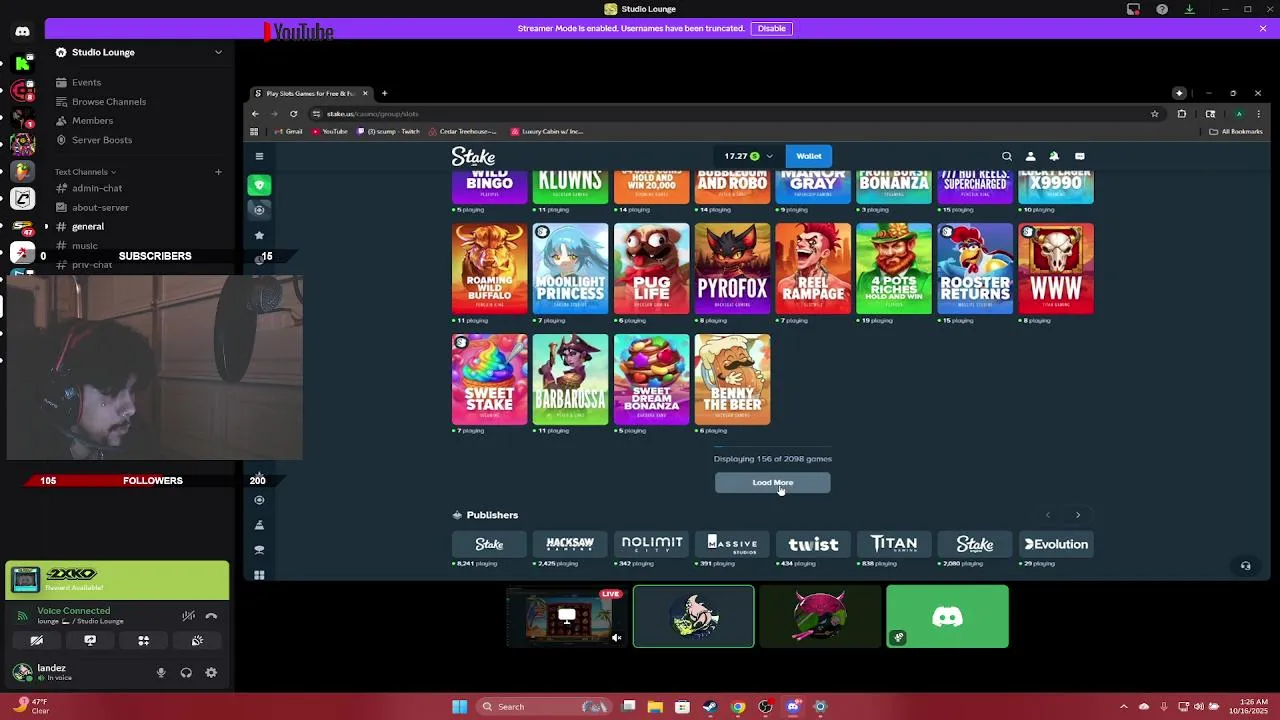
Task: Open the Stake profile icon
Action: click(1030, 156)
